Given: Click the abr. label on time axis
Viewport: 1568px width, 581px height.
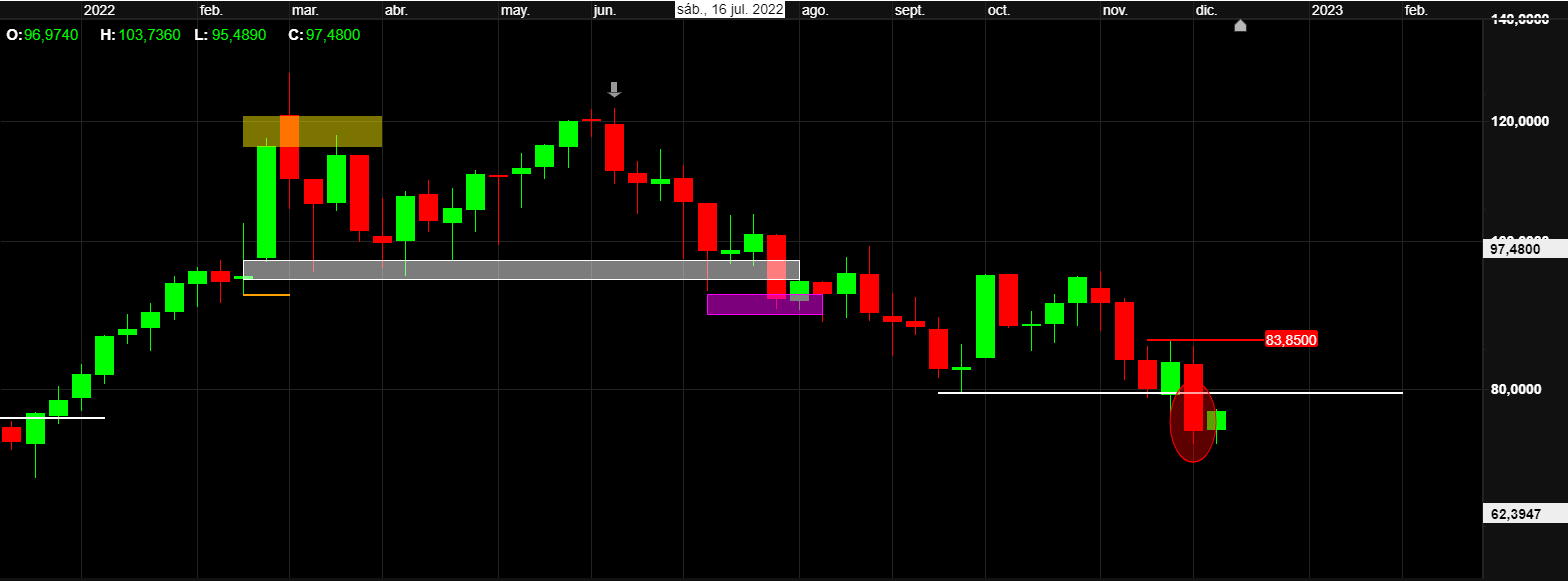Looking at the screenshot, I should click(396, 10).
